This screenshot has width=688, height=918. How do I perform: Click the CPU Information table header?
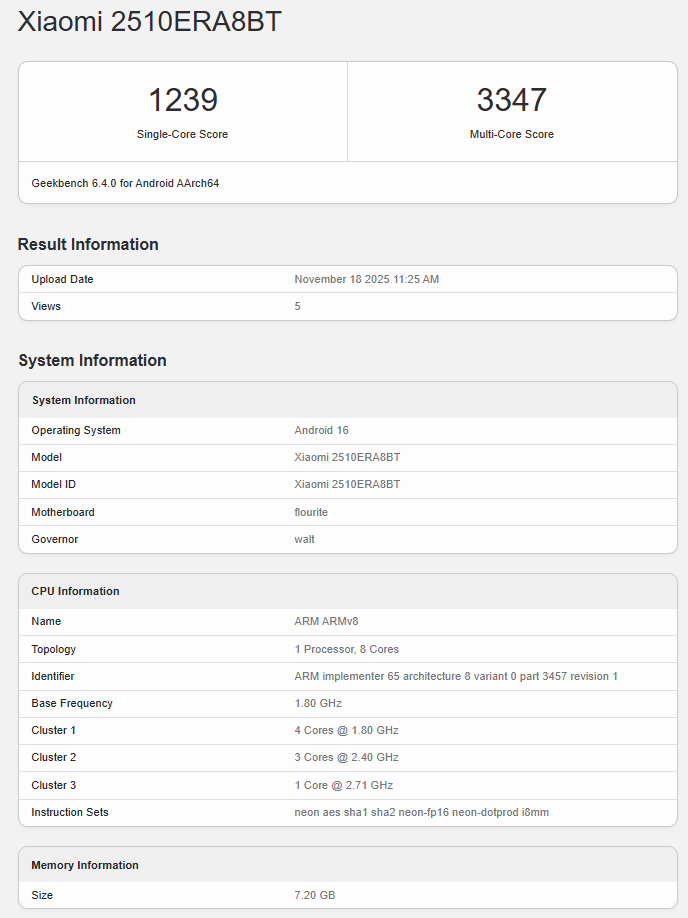coord(75,591)
